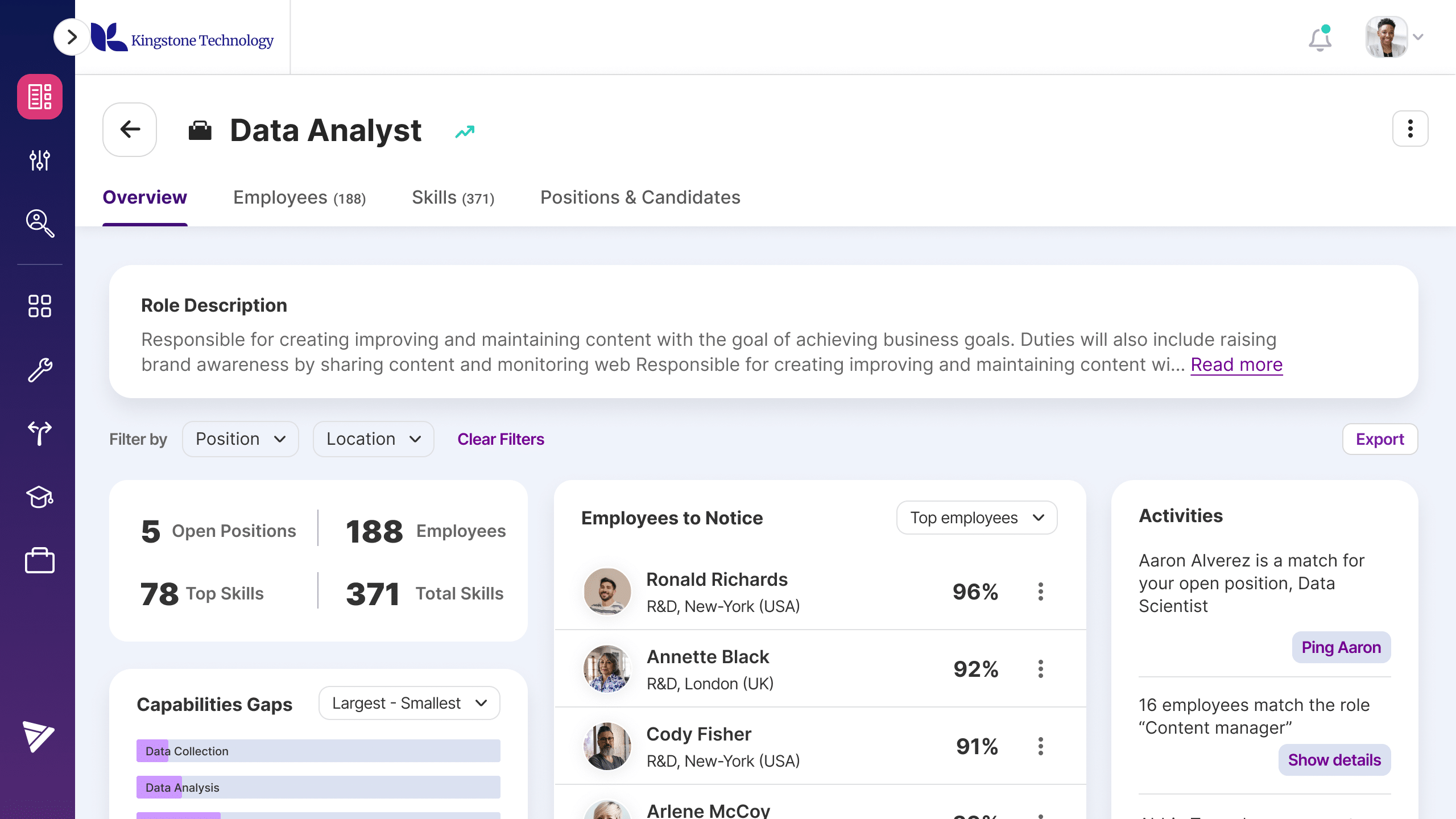This screenshot has width=1456, height=819.
Task: Click the Aaron Alverez match activity text
Action: click(x=1251, y=584)
